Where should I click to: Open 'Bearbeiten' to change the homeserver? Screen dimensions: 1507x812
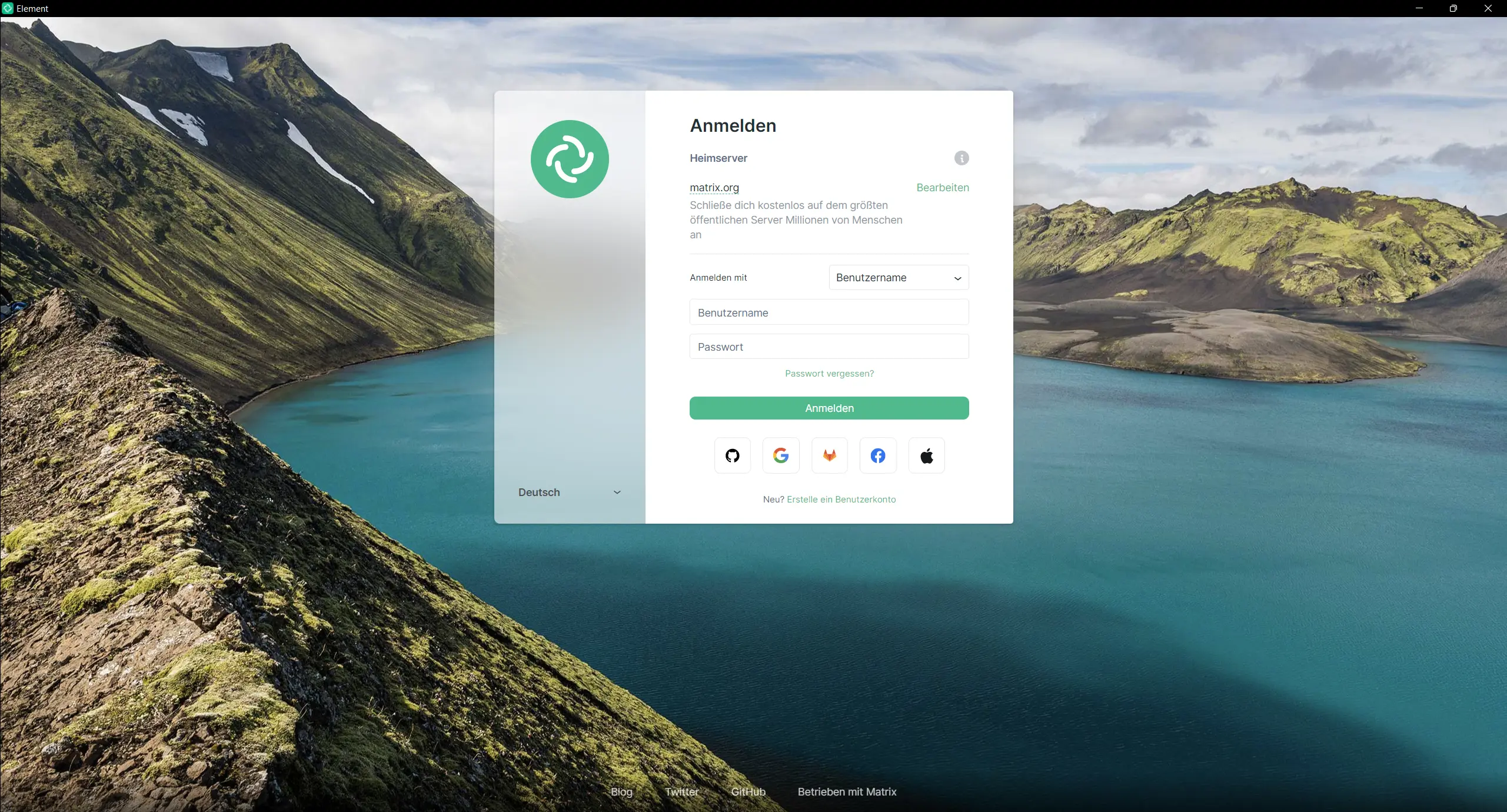942,187
